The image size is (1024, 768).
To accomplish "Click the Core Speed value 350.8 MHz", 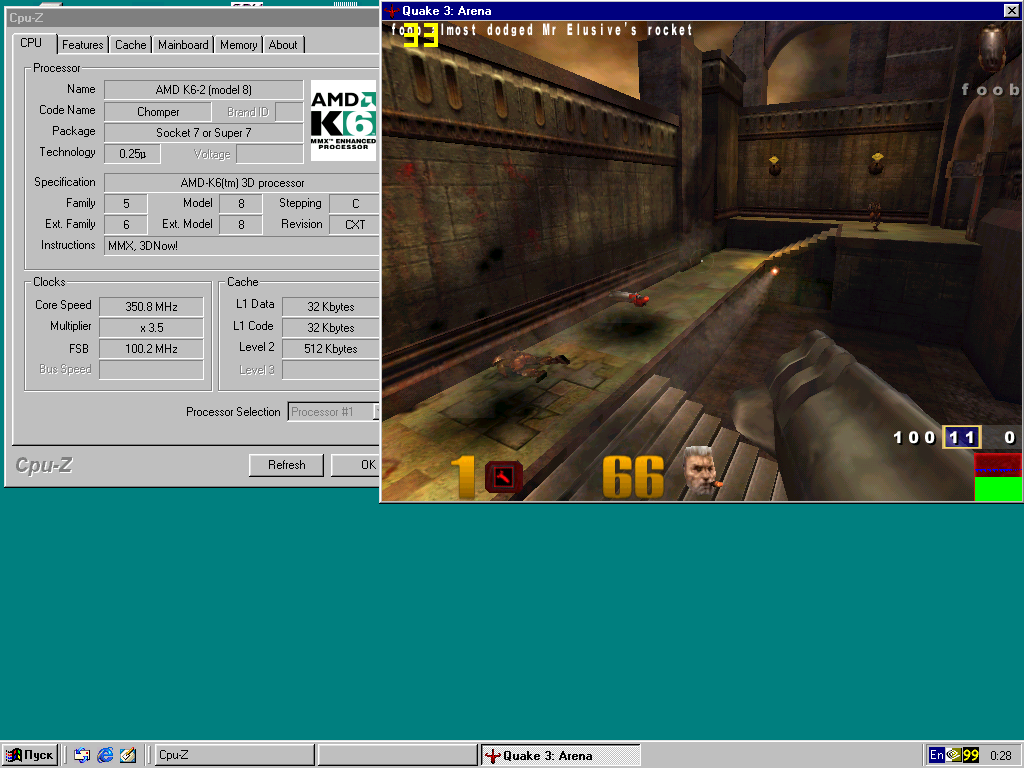I will pos(152,306).
